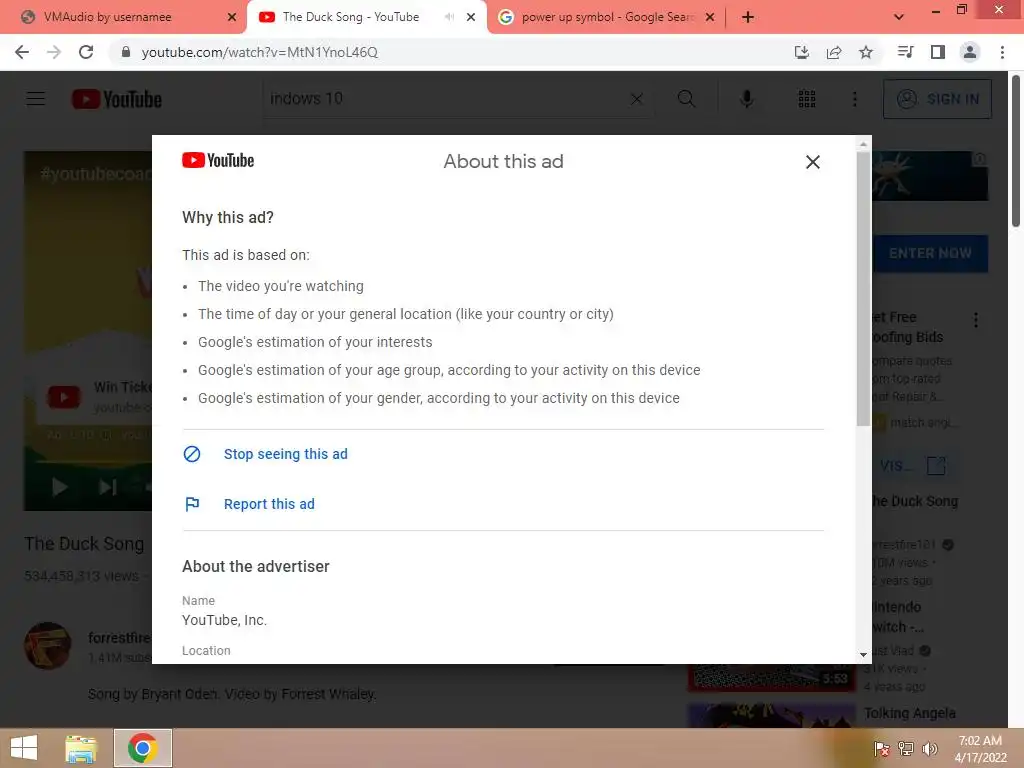Go forward in browser history
Image resolution: width=1024 pixels, height=768 pixels.
54,52
